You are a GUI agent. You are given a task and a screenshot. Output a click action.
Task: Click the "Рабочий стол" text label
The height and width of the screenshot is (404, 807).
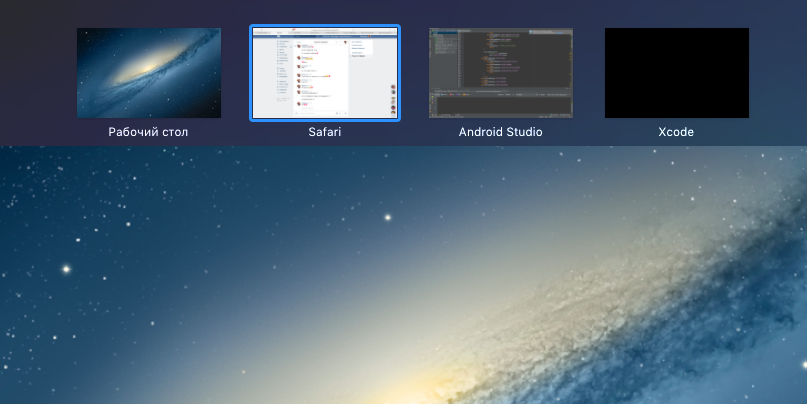coord(149,132)
